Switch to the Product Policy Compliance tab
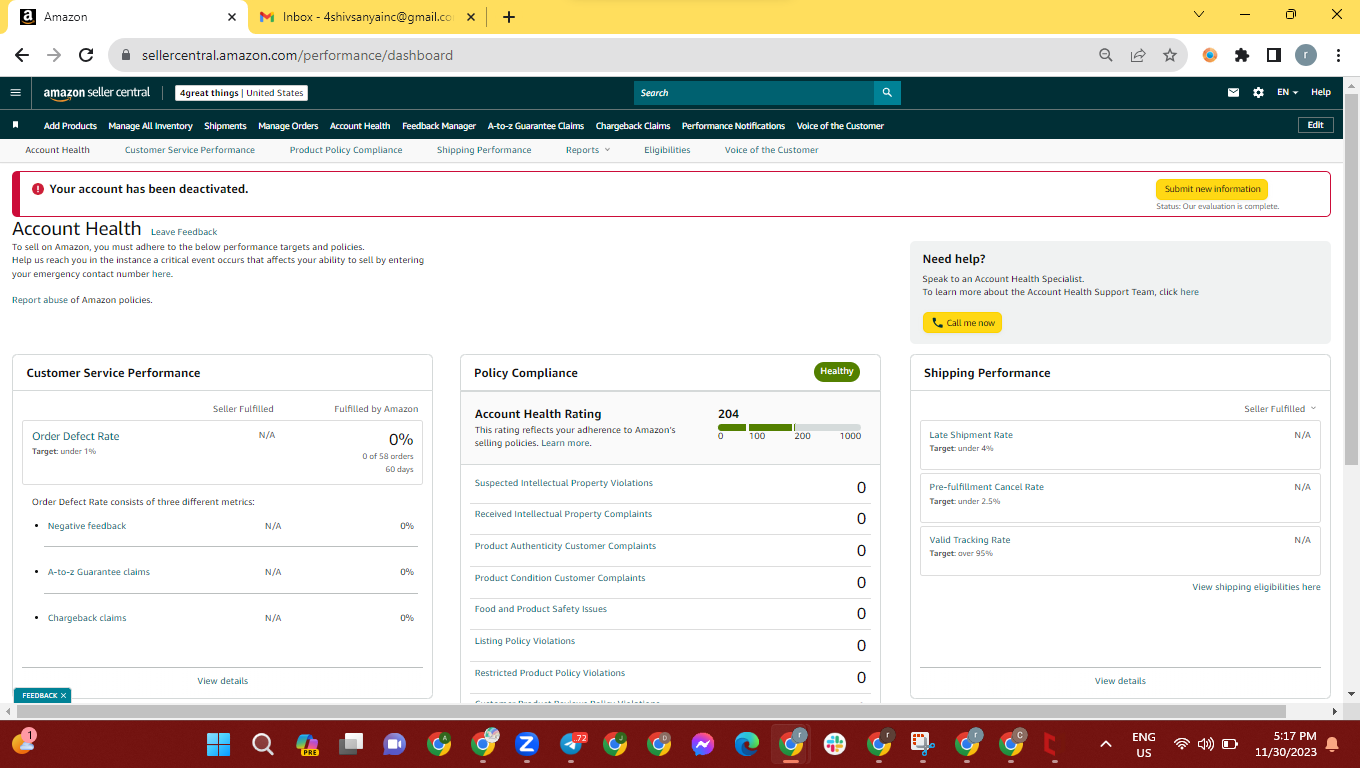 click(x=346, y=150)
